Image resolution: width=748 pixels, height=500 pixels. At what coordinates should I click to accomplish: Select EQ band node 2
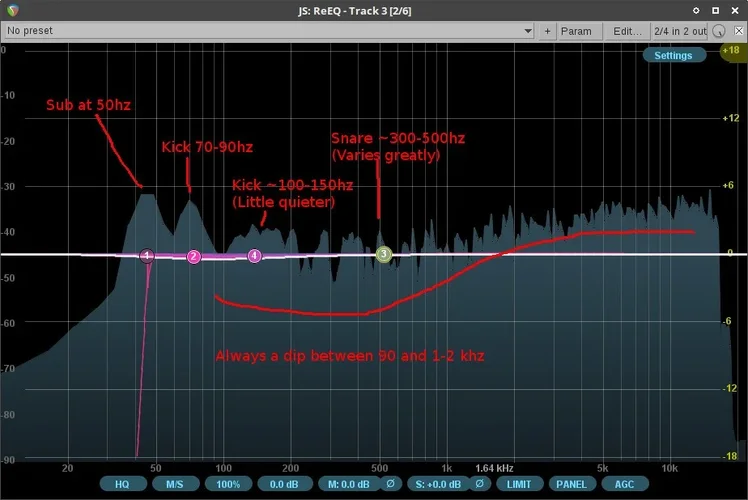point(193,257)
